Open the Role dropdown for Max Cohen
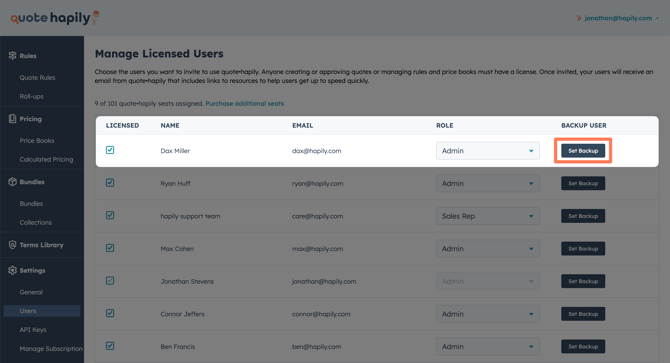 coord(488,249)
